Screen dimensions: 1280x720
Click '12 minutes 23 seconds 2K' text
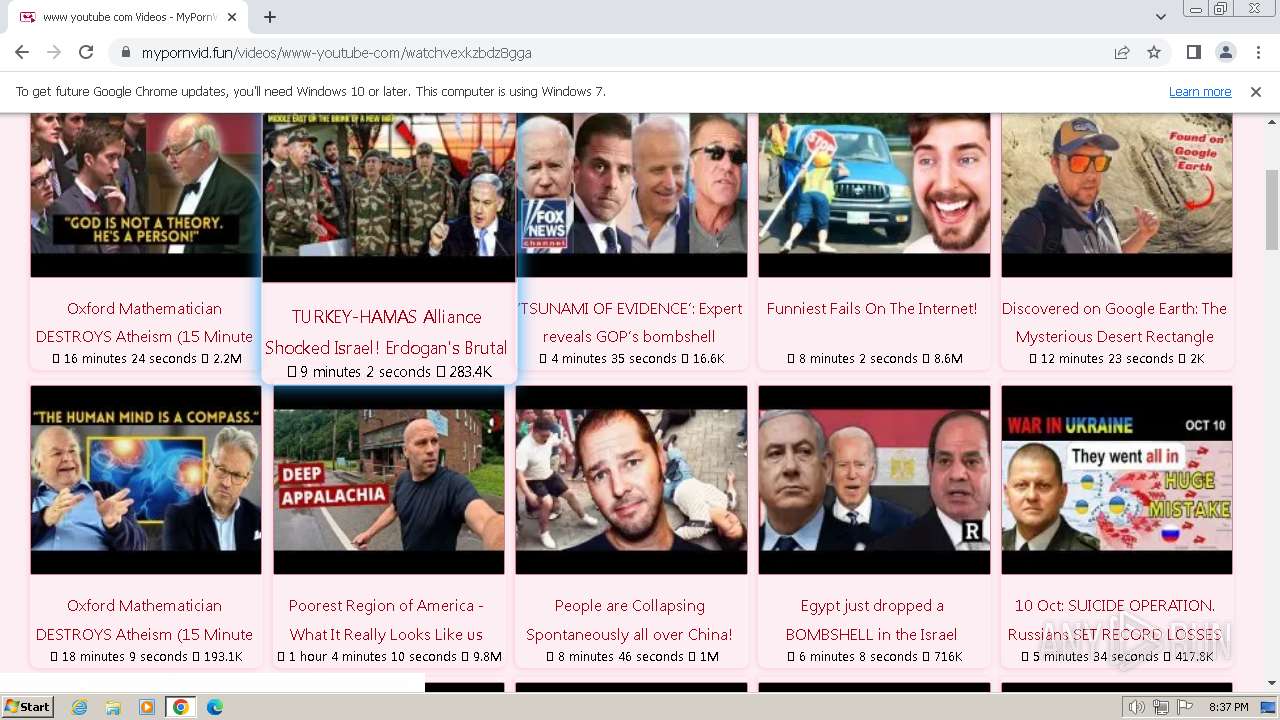click(1117, 359)
